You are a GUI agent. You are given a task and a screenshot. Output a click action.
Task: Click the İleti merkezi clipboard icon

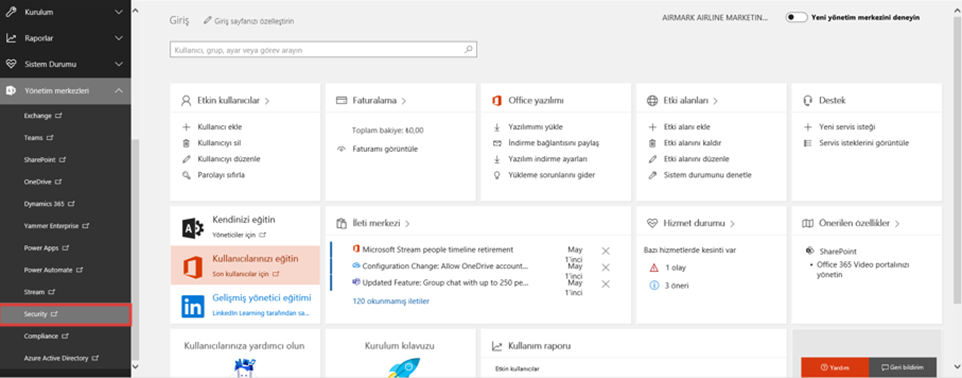pyautogui.click(x=342, y=223)
